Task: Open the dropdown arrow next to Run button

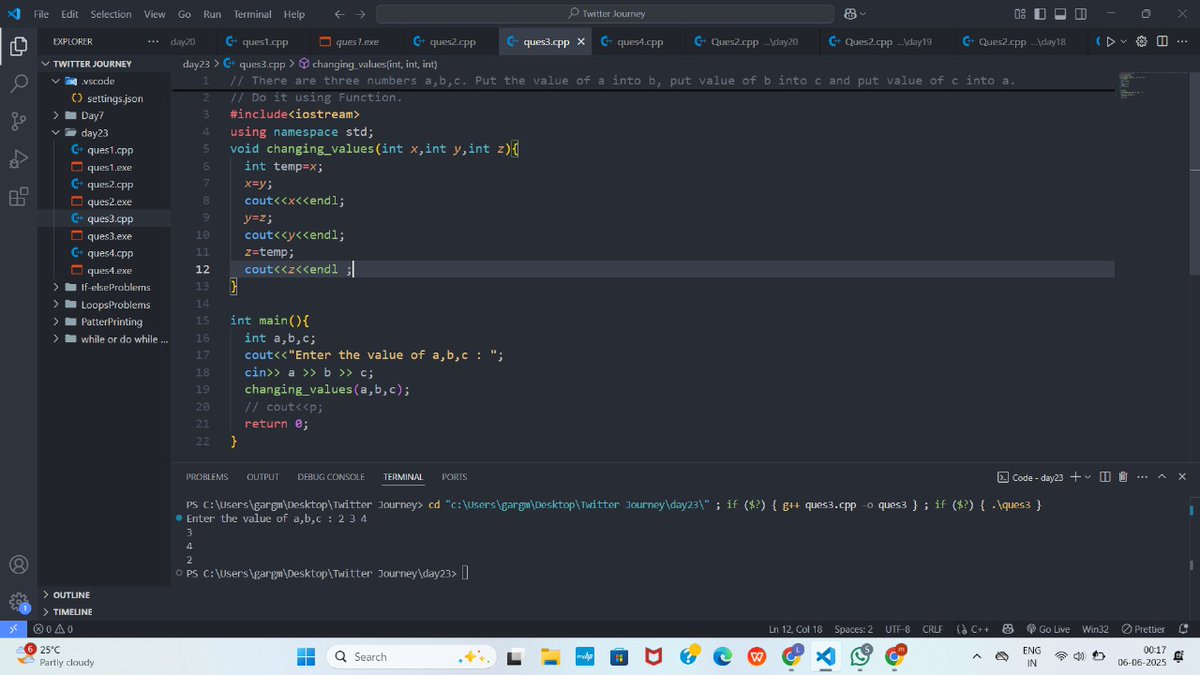Action: click(1122, 42)
